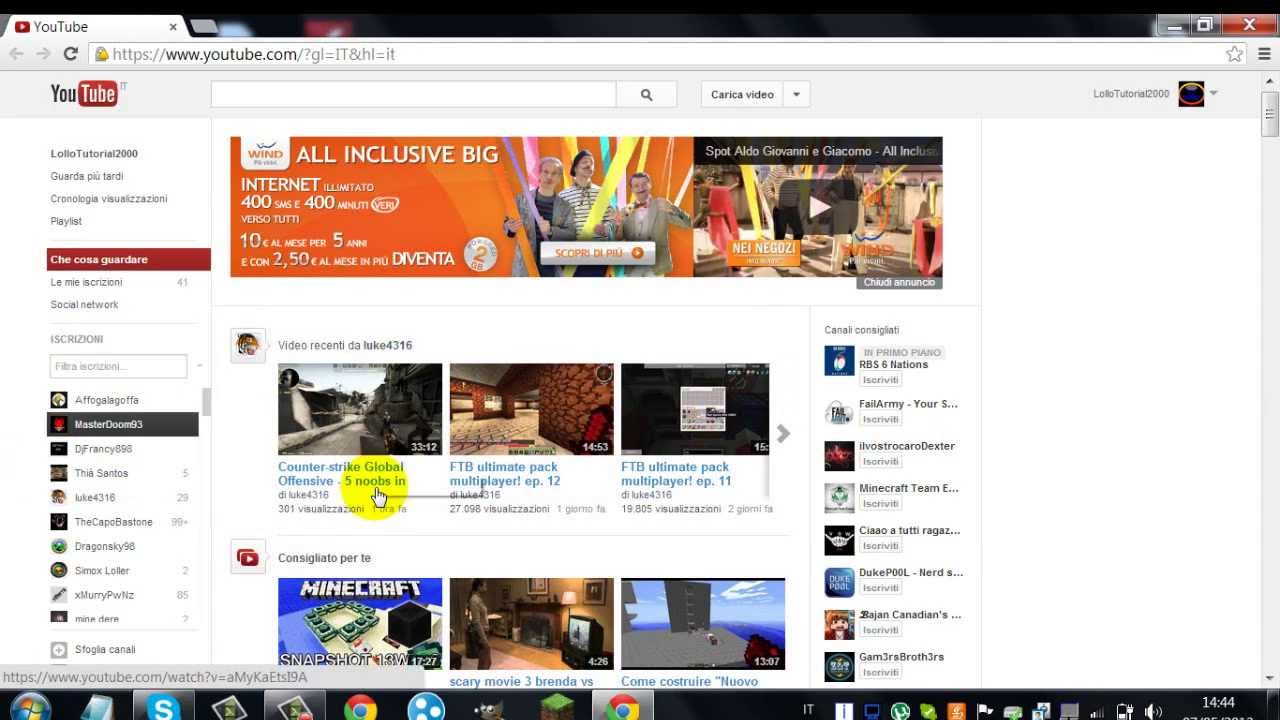Image resolution: width=1280 pixels, height=720 pixels.
Task: Click Bajan Canadian channel avatar
Action: click(839, 624)
